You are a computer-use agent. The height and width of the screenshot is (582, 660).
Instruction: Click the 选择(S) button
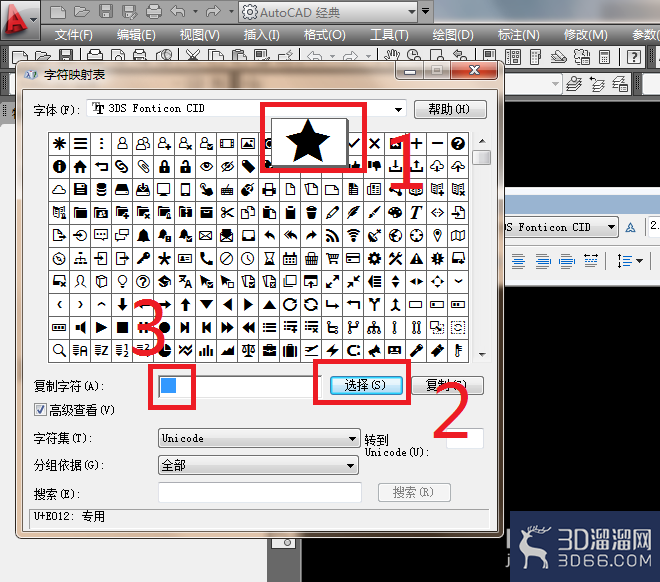pos(366,385)
